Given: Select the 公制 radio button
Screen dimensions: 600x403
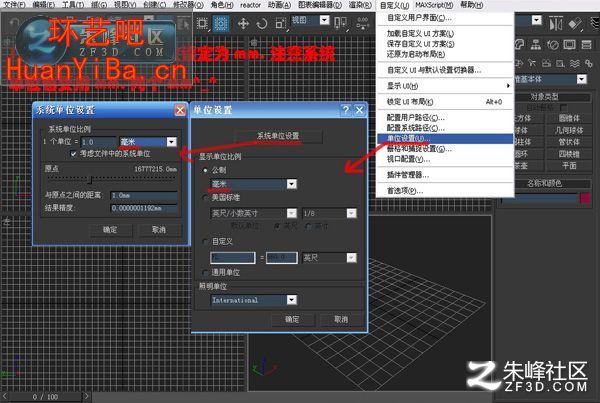Looking at the screenshot, I should tap(206, 170).
